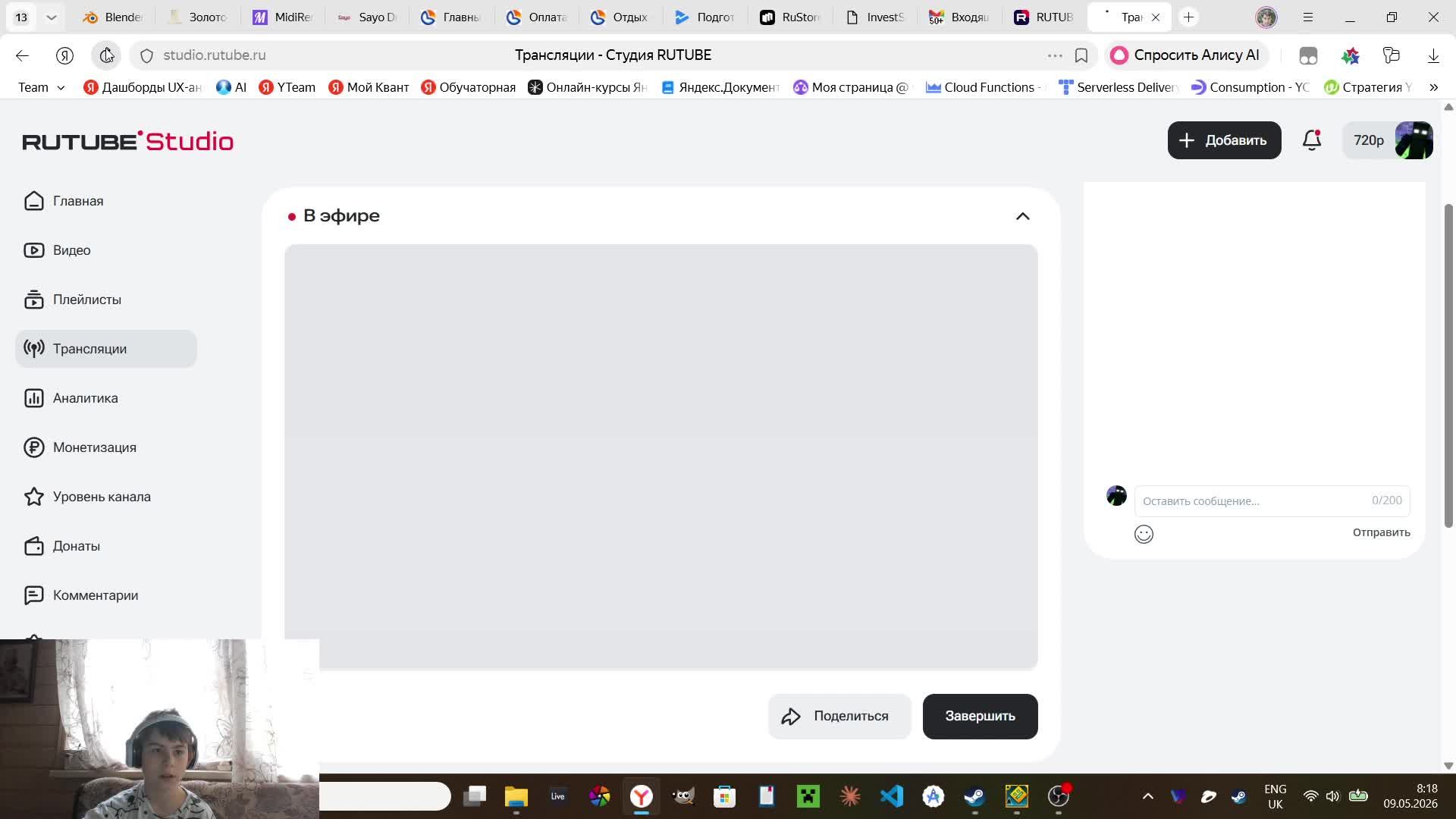Open notifications bell

coord(1312,140)
